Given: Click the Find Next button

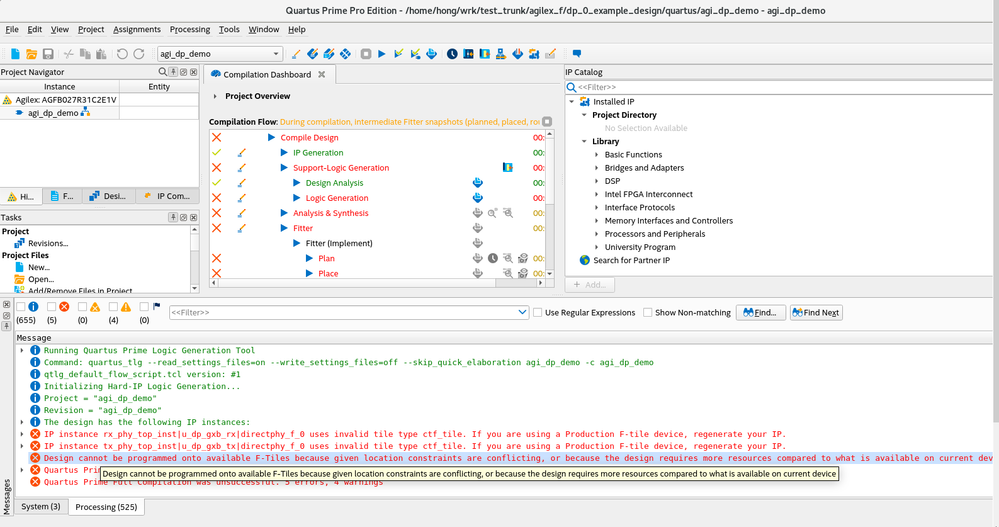Looking at the screenshot, I should coord(817,313).
